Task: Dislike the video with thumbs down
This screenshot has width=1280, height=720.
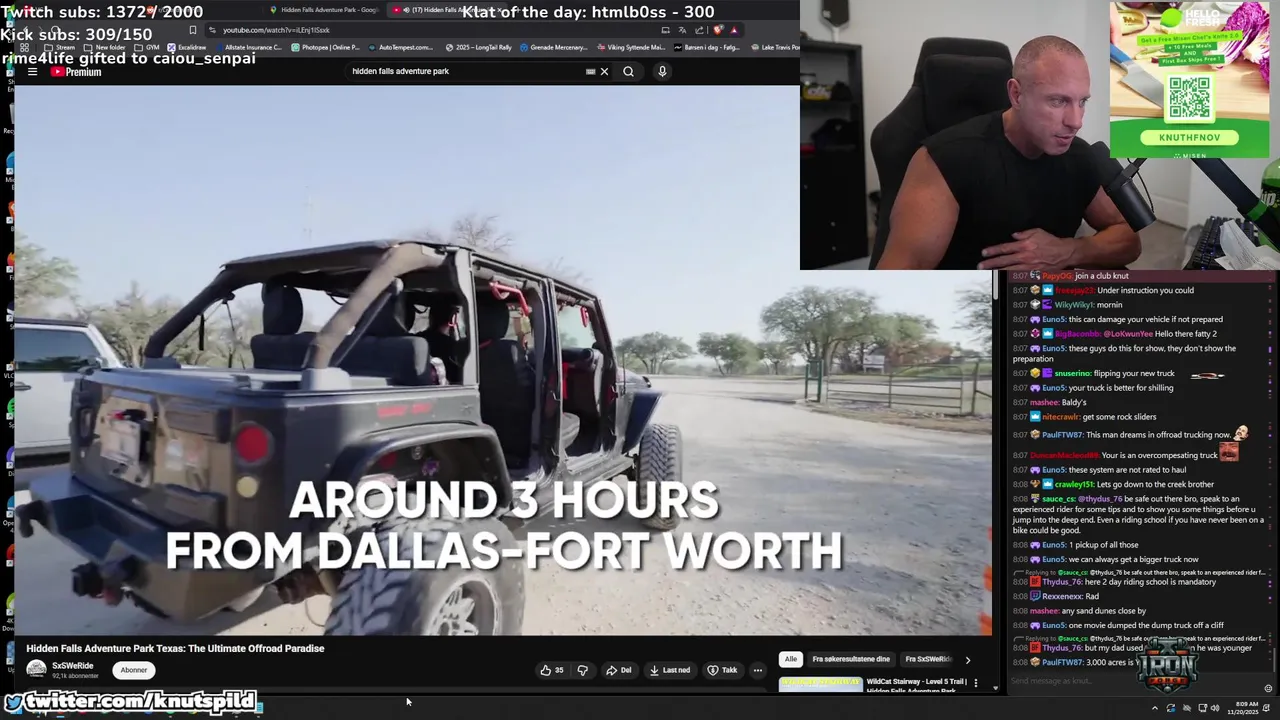Action: tap(583, 670)
